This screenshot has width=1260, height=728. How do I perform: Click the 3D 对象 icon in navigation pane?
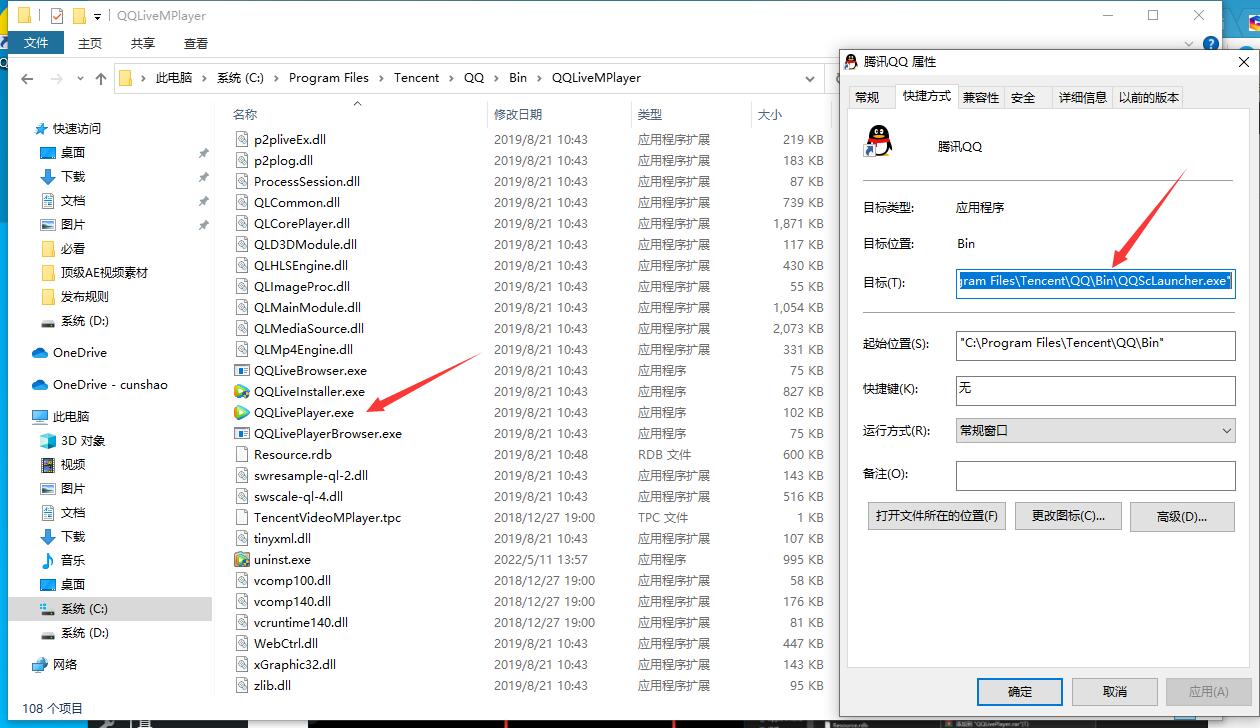pos(47,440)
